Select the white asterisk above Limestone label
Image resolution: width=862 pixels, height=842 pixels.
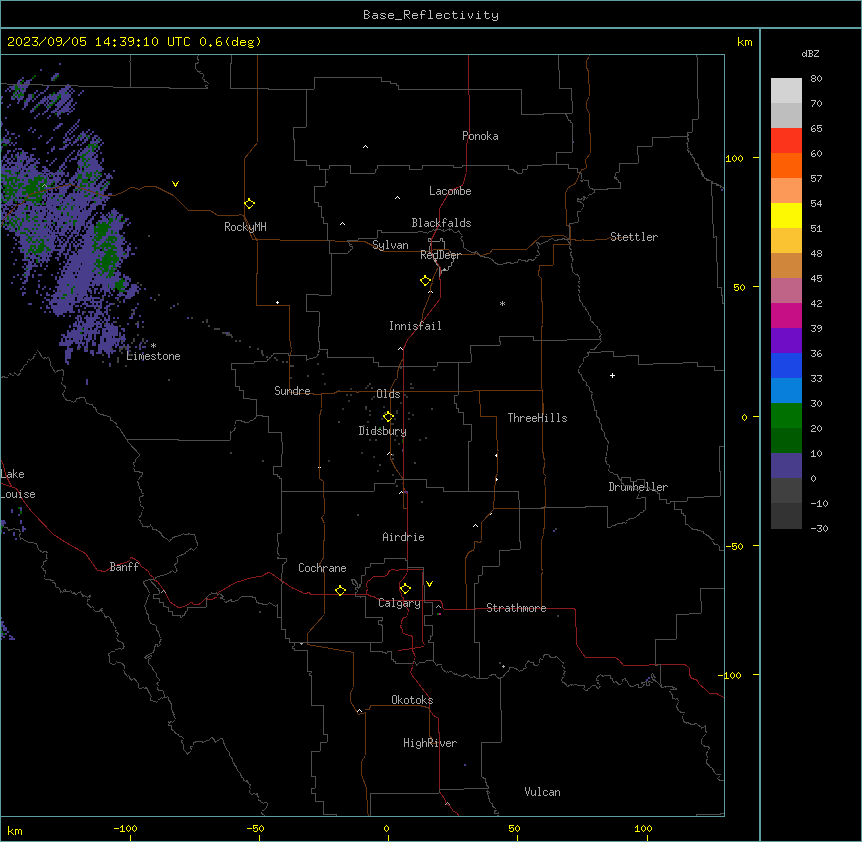click(x=153, y=346)
